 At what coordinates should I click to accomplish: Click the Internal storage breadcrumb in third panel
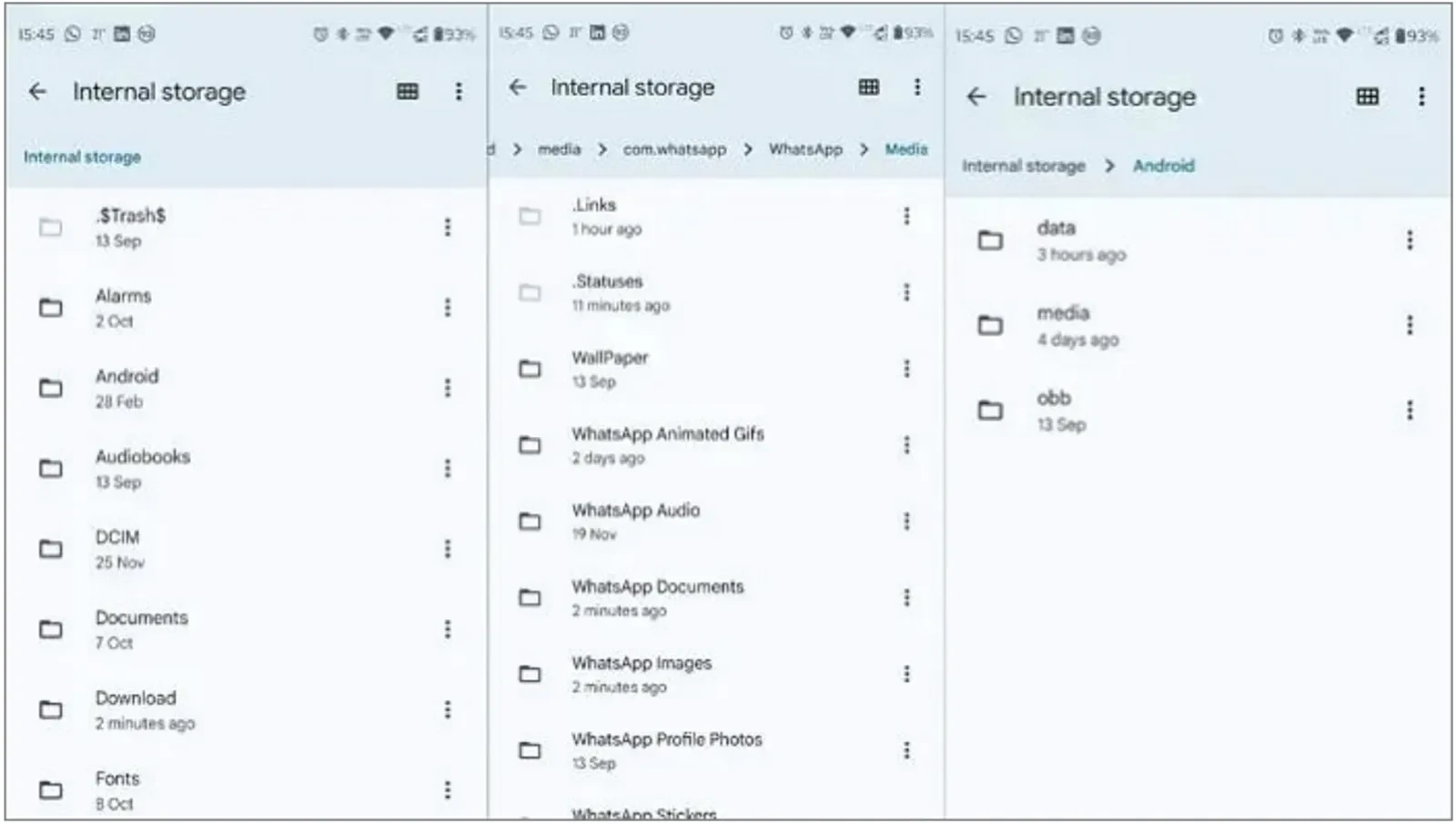1024,166
